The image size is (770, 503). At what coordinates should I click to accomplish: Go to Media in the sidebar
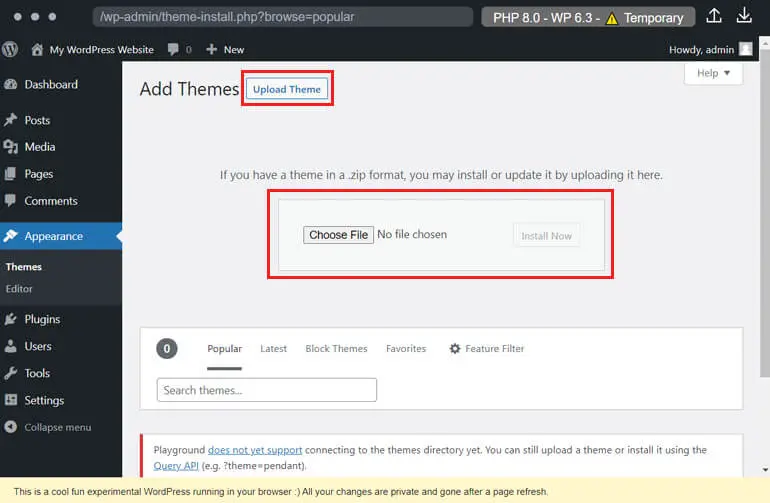(x=40, y=147)
